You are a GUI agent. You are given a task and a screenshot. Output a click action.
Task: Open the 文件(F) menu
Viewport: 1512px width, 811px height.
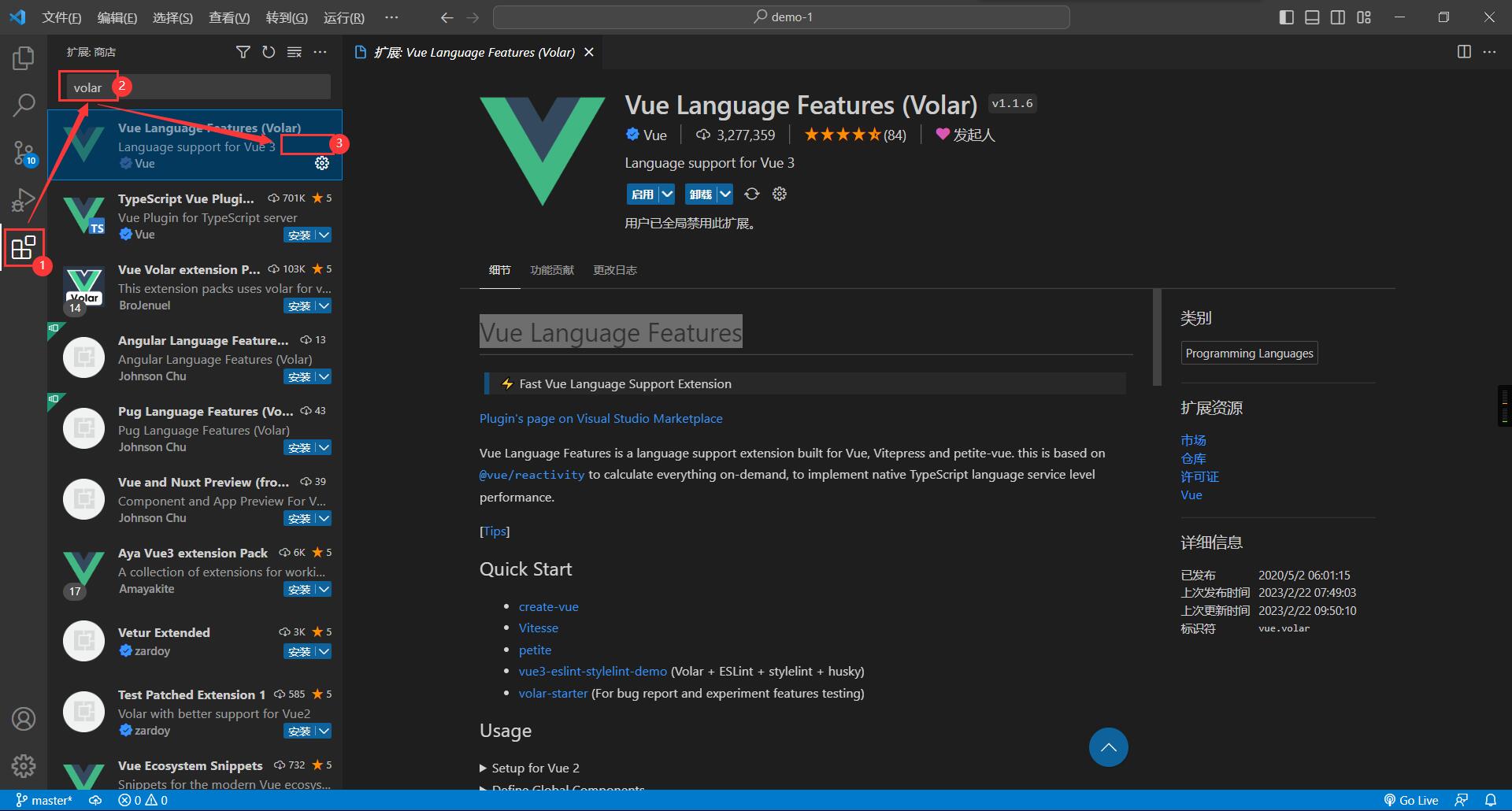(x=61, y=17)
